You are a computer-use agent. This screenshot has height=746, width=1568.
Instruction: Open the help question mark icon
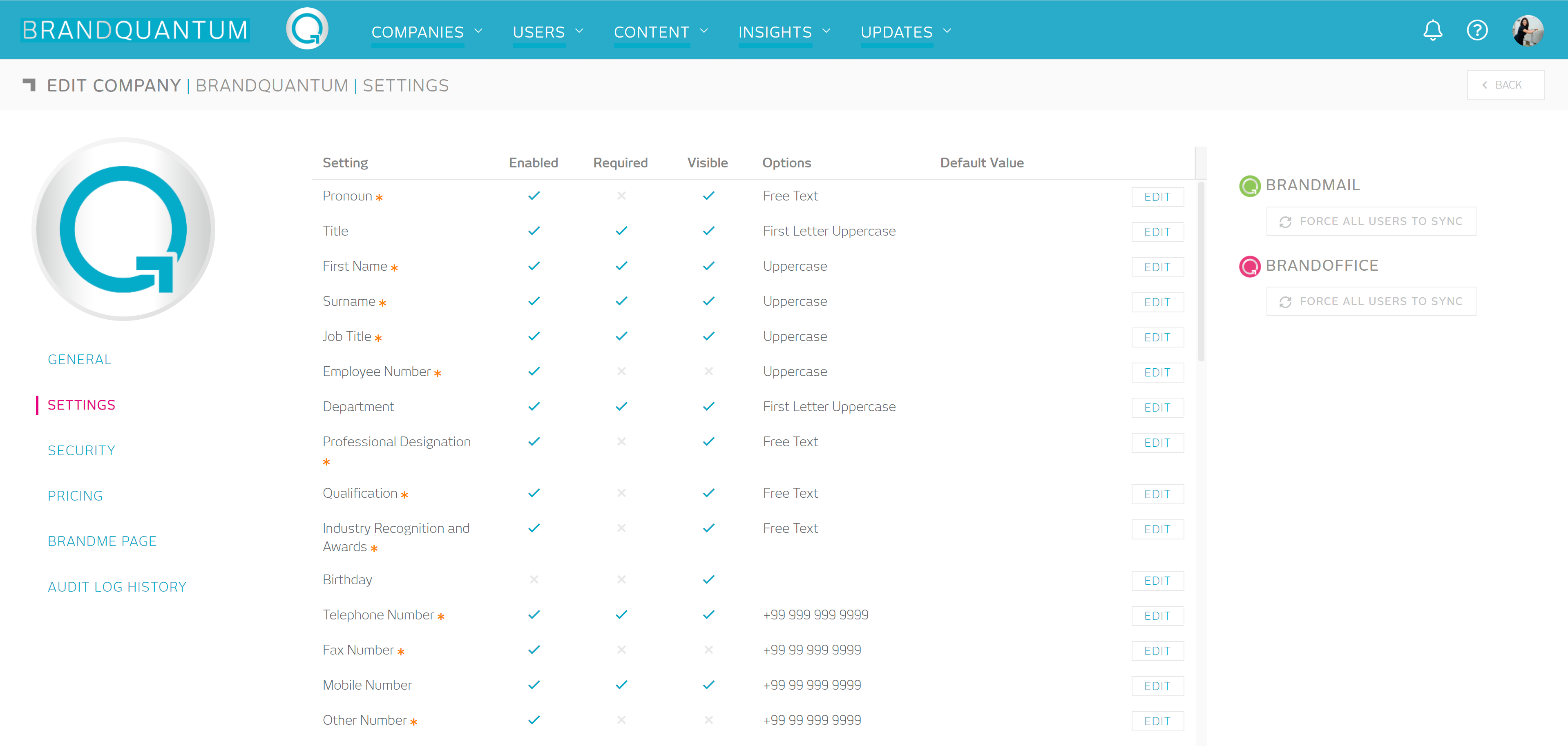point(1477,31)
